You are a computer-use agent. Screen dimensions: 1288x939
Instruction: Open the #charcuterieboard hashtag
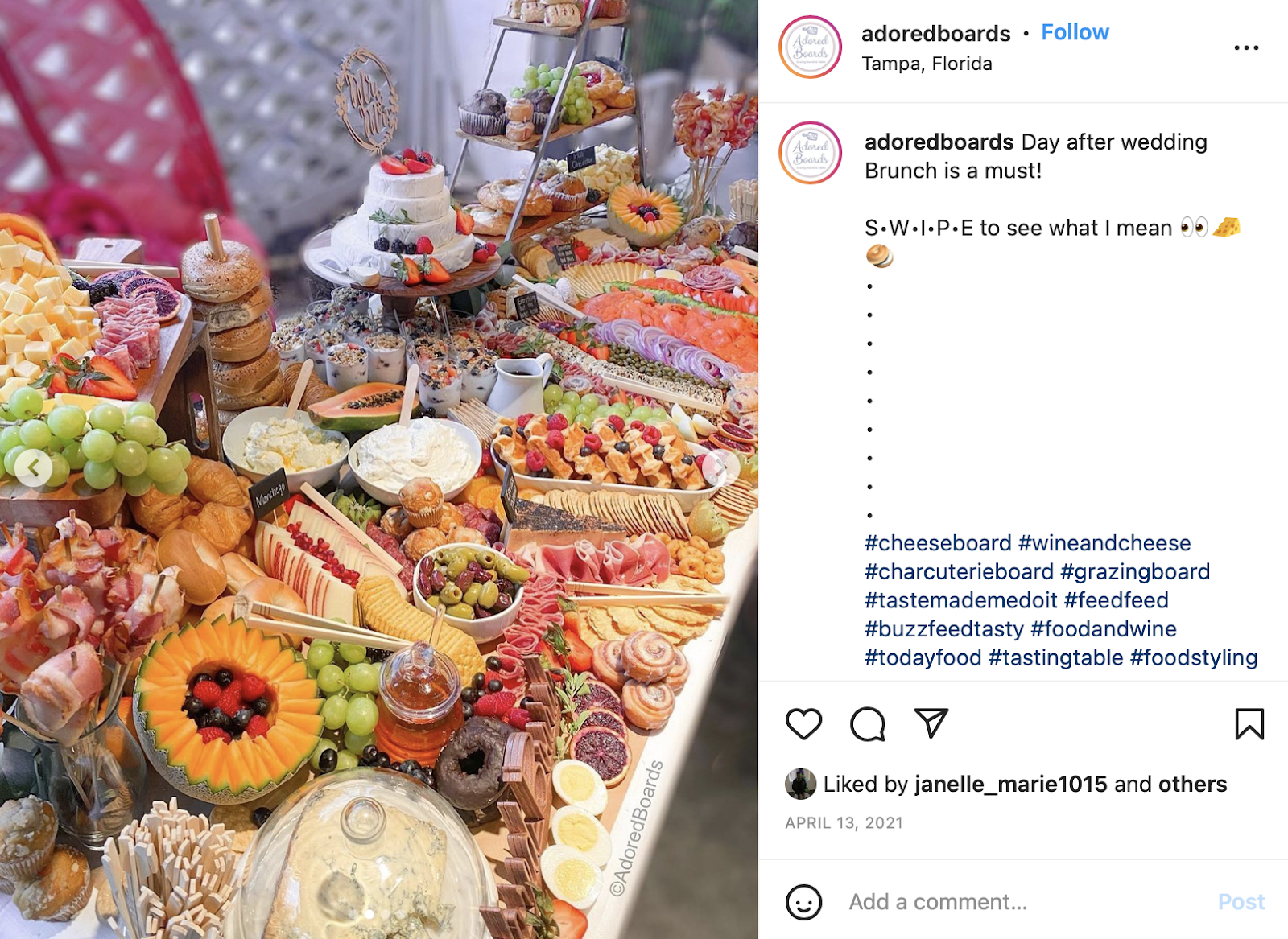click(959, 572)
